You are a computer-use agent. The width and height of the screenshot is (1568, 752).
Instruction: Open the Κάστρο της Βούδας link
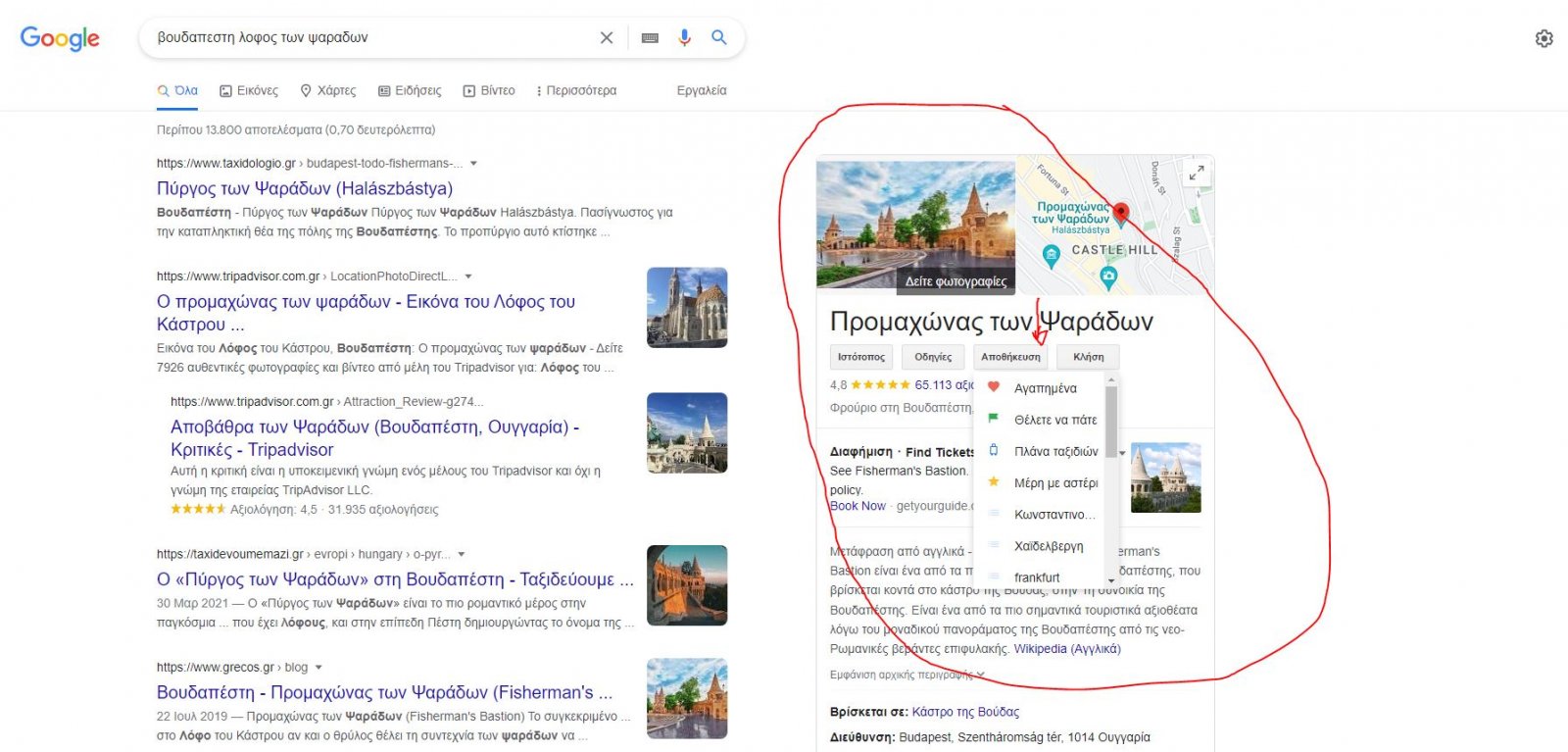(965, 712)
